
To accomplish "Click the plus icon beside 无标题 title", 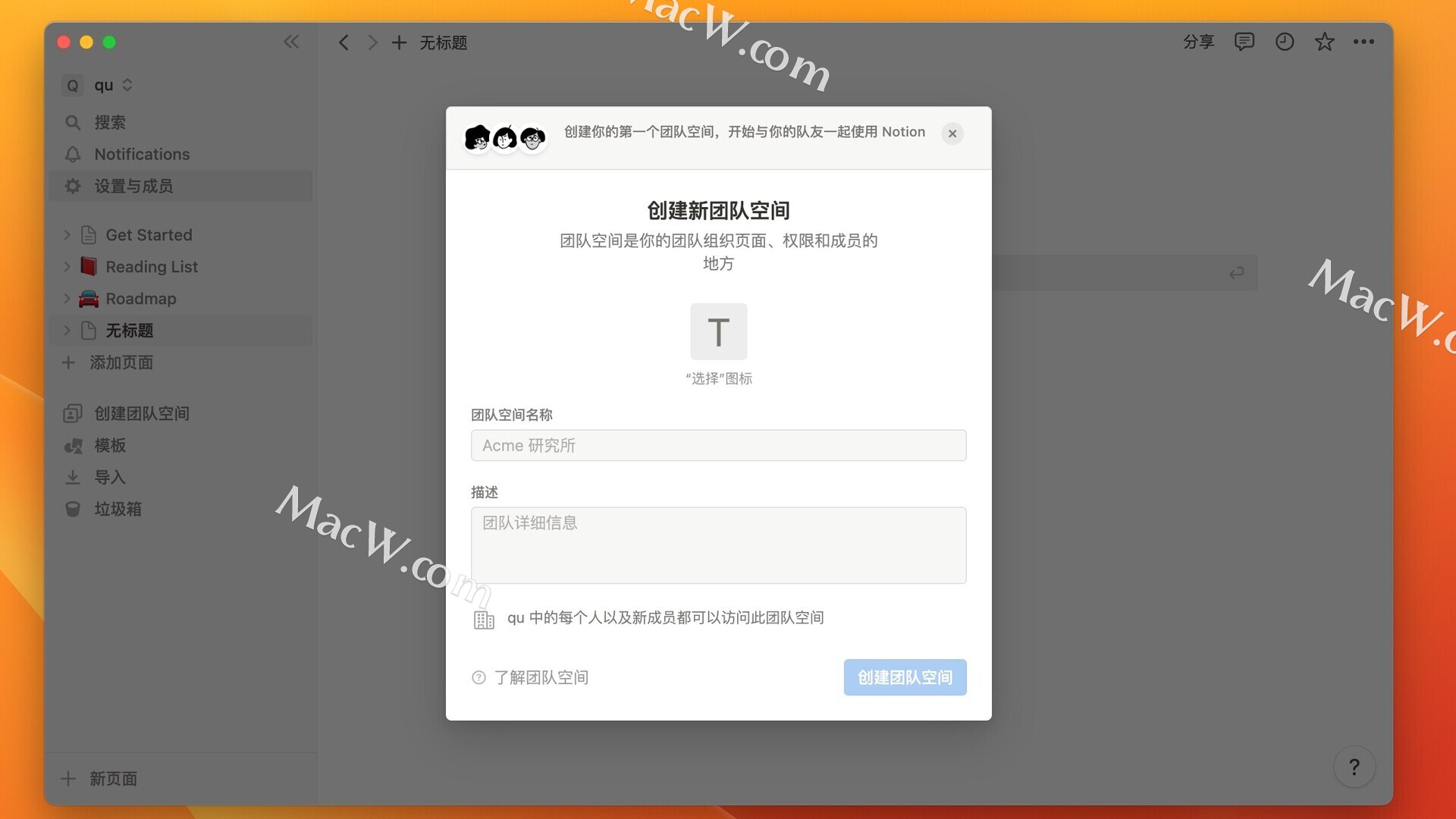I will point(399,42).
